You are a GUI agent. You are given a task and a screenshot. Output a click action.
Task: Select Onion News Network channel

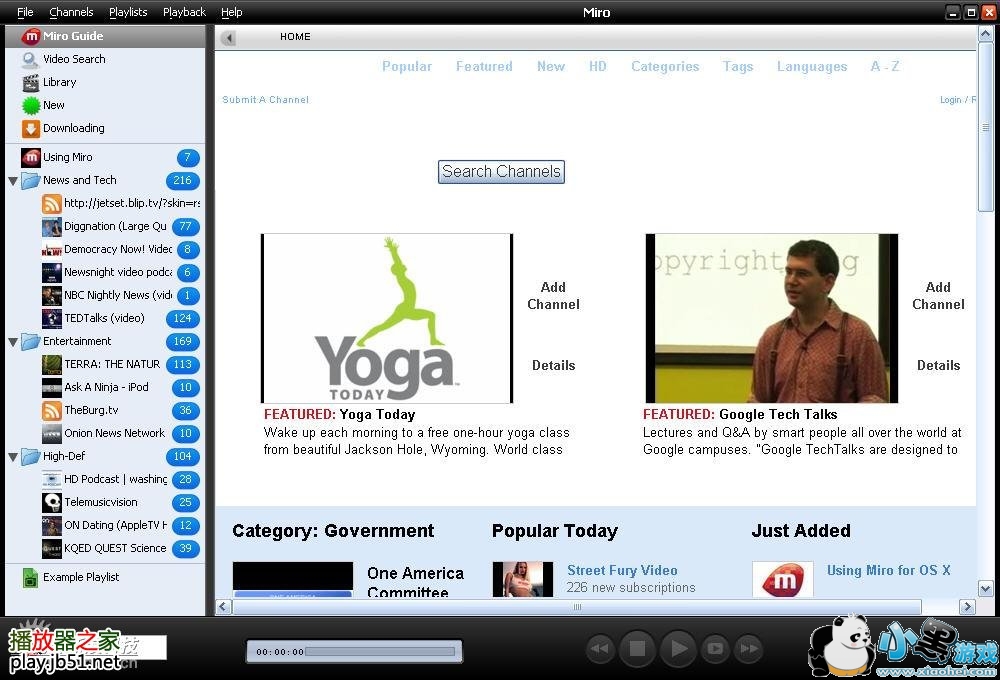pyautogui.click(x=121, y=433)
